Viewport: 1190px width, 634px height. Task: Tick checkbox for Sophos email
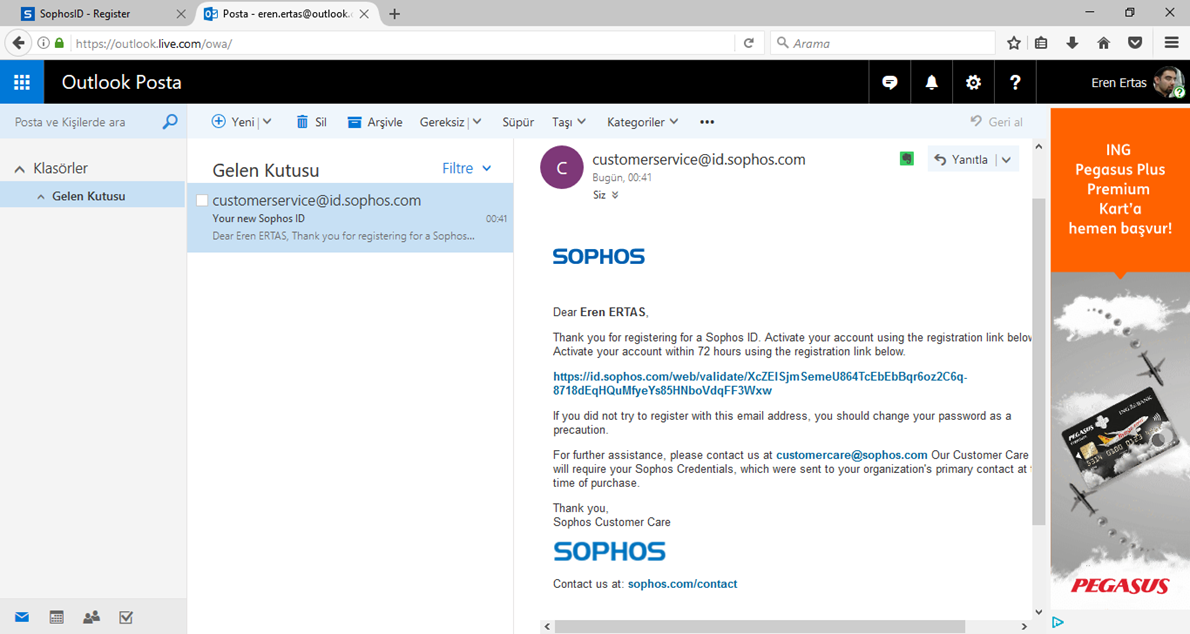(x=202, y=200)
